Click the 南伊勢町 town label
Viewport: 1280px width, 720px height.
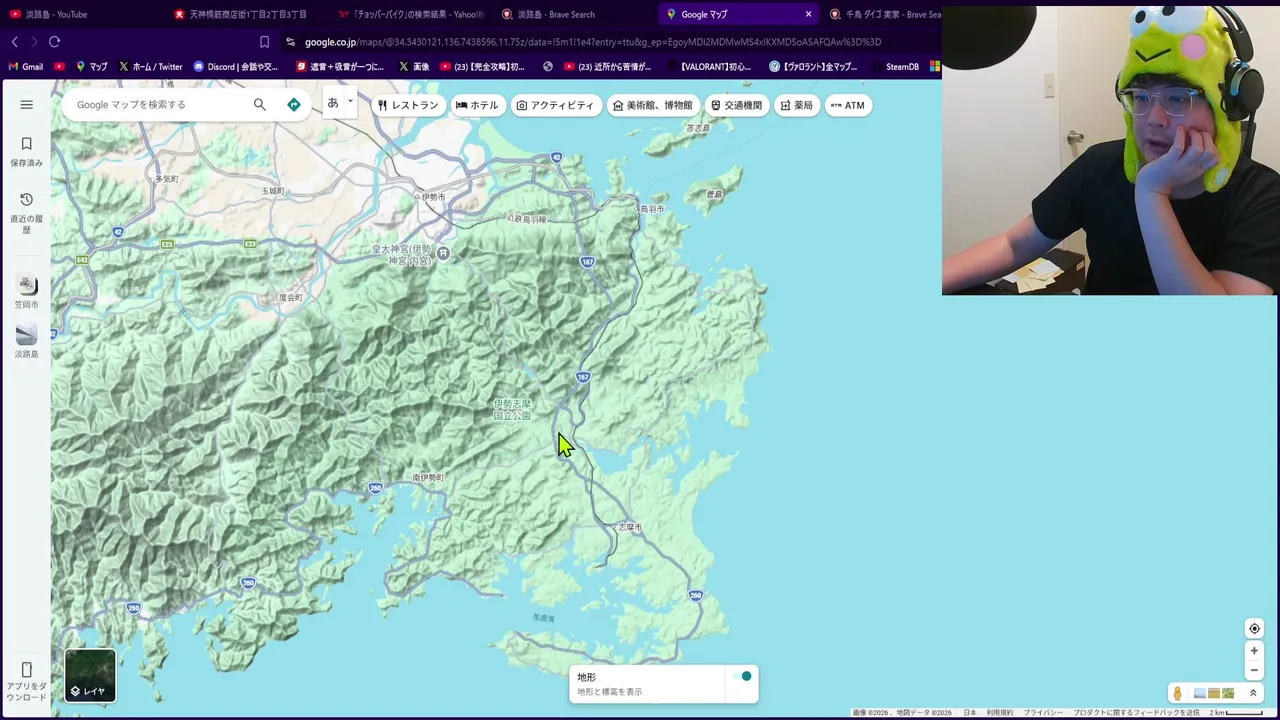[429, 478]
